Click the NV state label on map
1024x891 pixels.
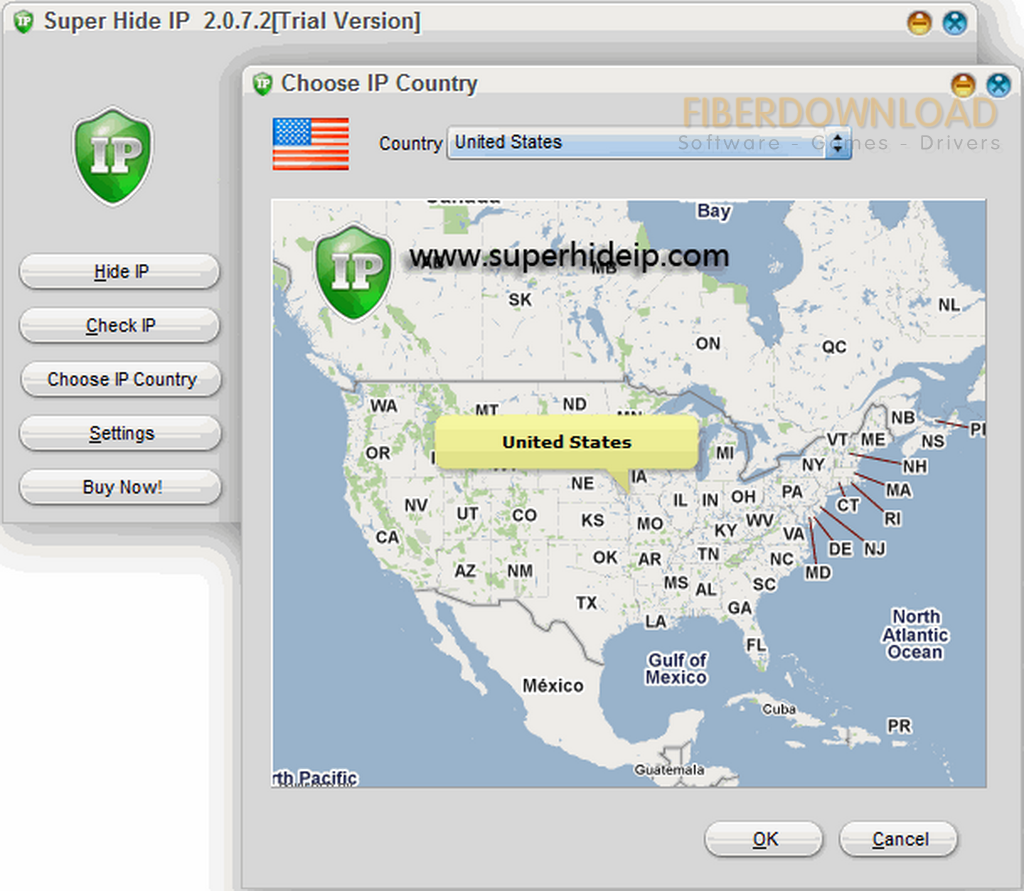click(x=416, y=505)
